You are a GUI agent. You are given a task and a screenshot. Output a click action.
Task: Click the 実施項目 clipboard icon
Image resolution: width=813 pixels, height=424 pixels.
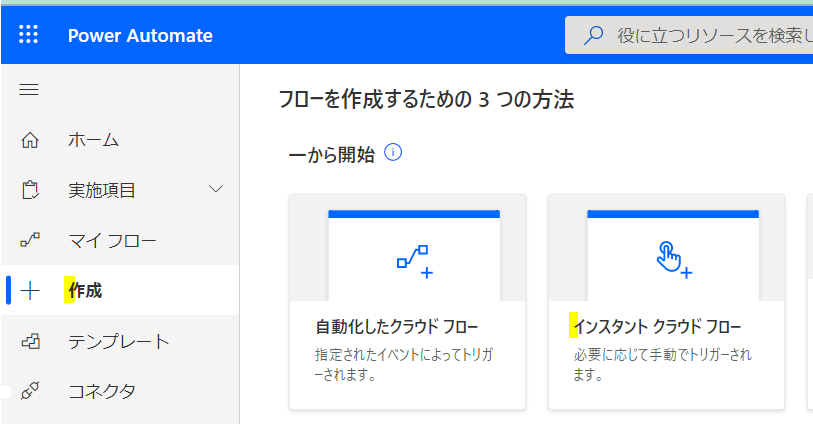(x=29, y=190)
